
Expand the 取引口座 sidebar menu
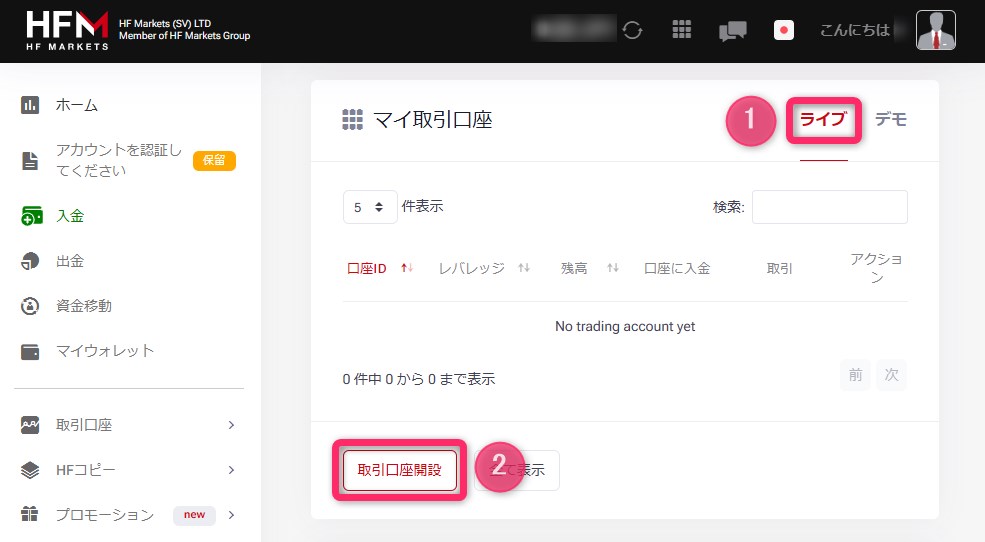[130, 425]
